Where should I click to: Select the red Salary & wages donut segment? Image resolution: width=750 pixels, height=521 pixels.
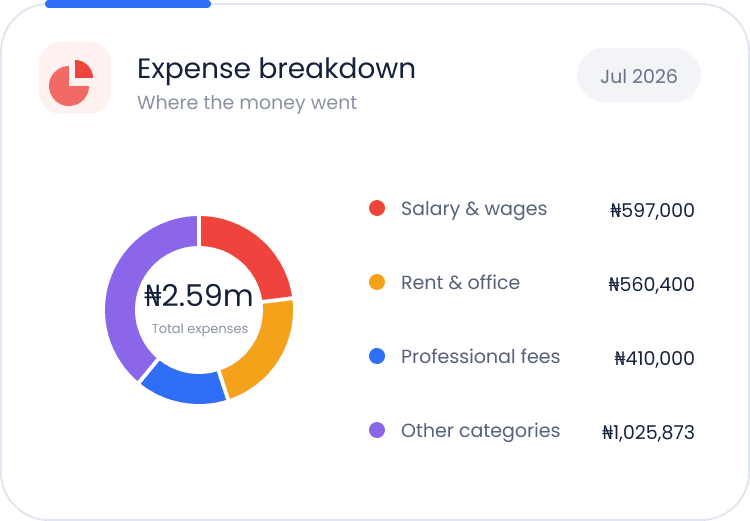point(254,253)
